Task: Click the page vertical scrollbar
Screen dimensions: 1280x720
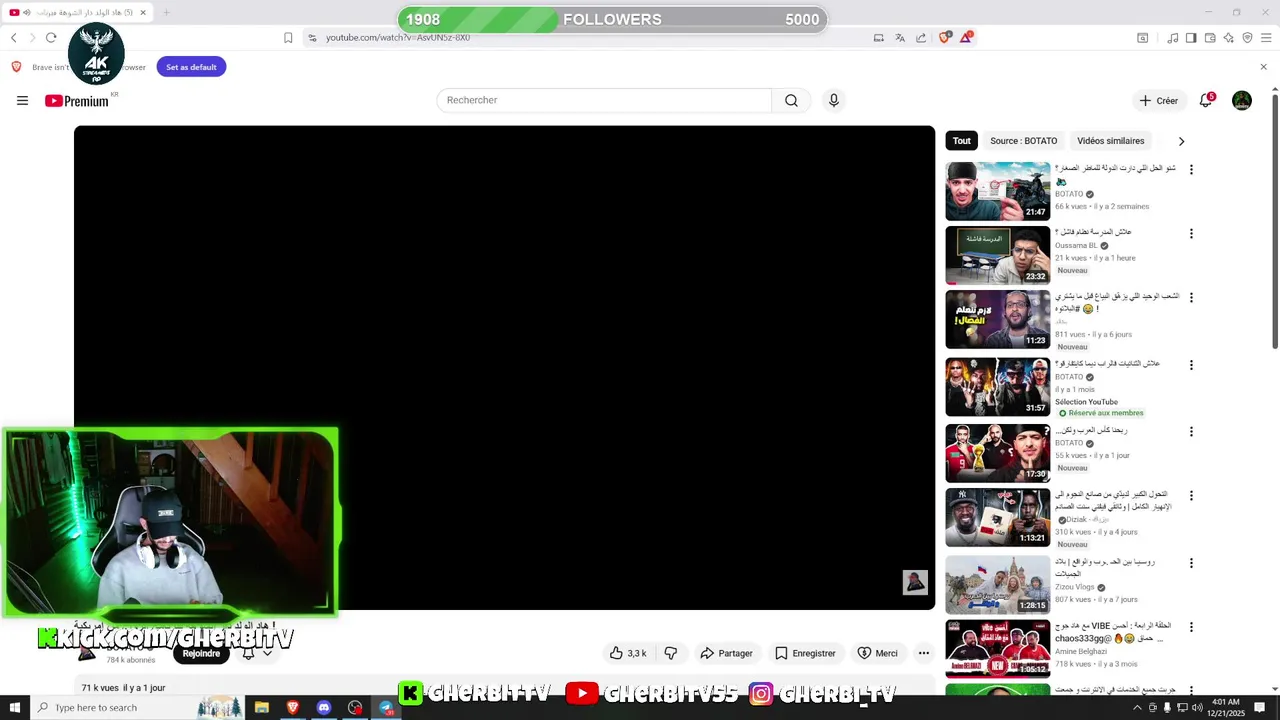Action: pyautogui.click(x=1275, y=220)
